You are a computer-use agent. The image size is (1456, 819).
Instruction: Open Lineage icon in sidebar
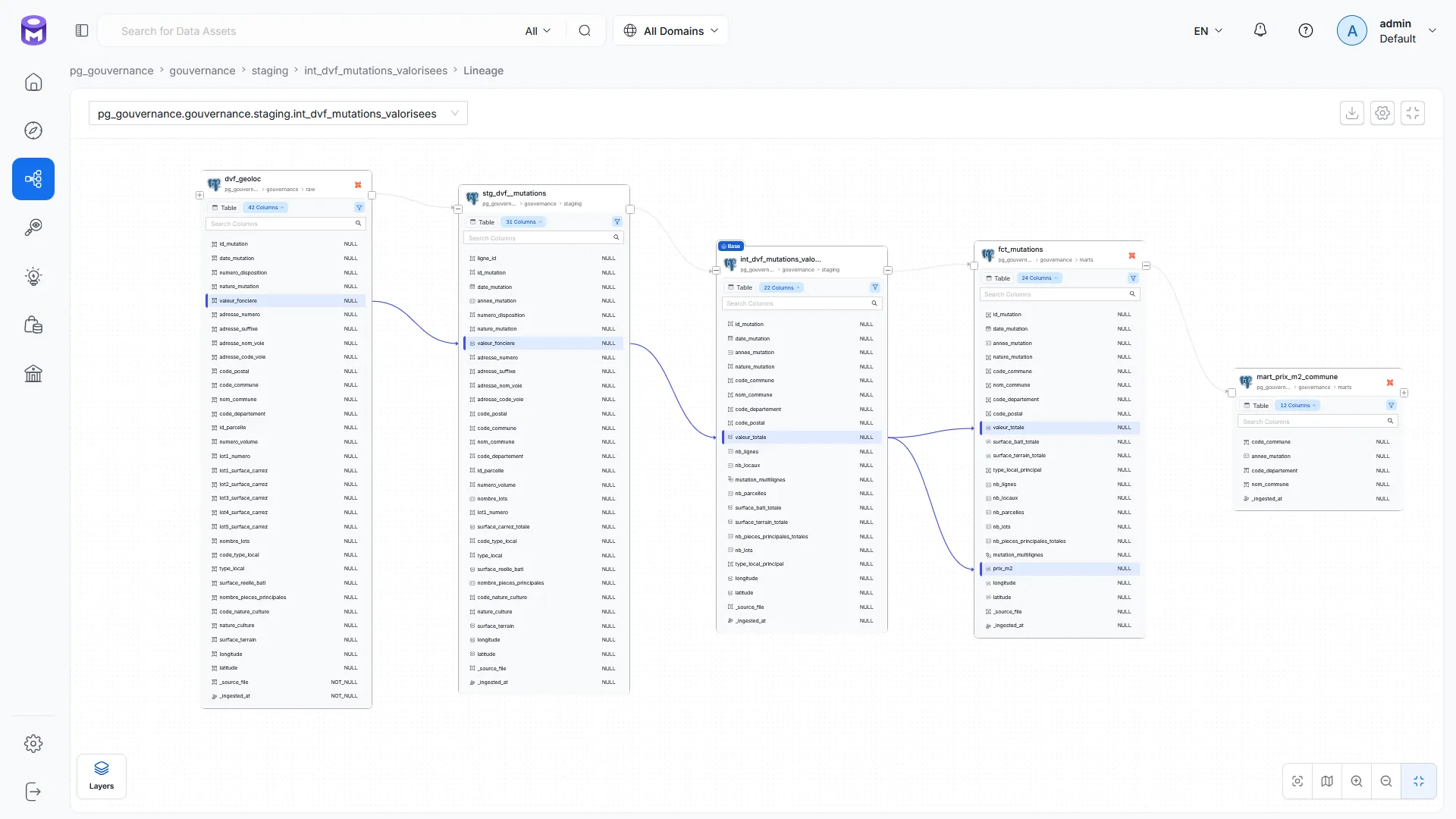[x=33, y=179]
